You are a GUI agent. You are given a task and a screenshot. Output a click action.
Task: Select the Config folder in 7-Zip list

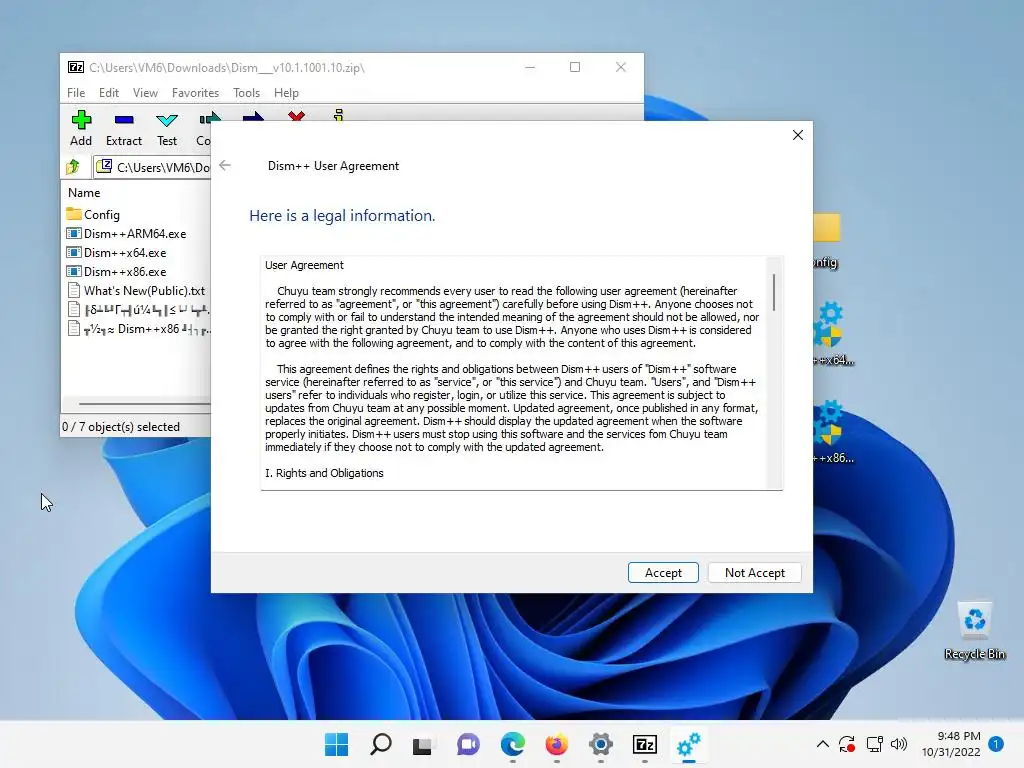(x=93, y=214)
